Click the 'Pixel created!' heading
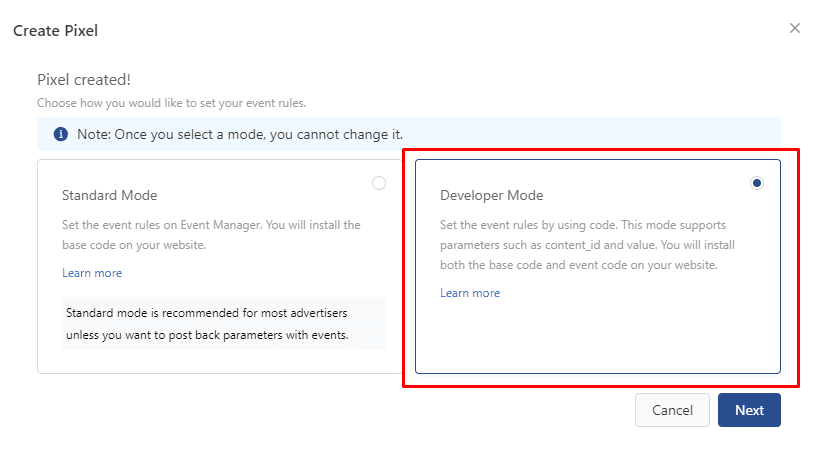The height and width of the screenshot is (456, 816). 84,80
